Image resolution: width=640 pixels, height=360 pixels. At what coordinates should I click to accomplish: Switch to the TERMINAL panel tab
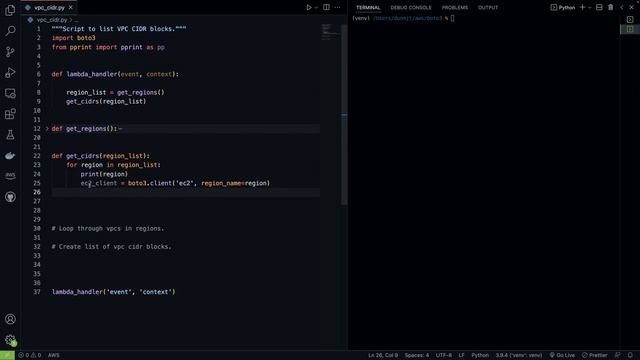tap(368, 7)
